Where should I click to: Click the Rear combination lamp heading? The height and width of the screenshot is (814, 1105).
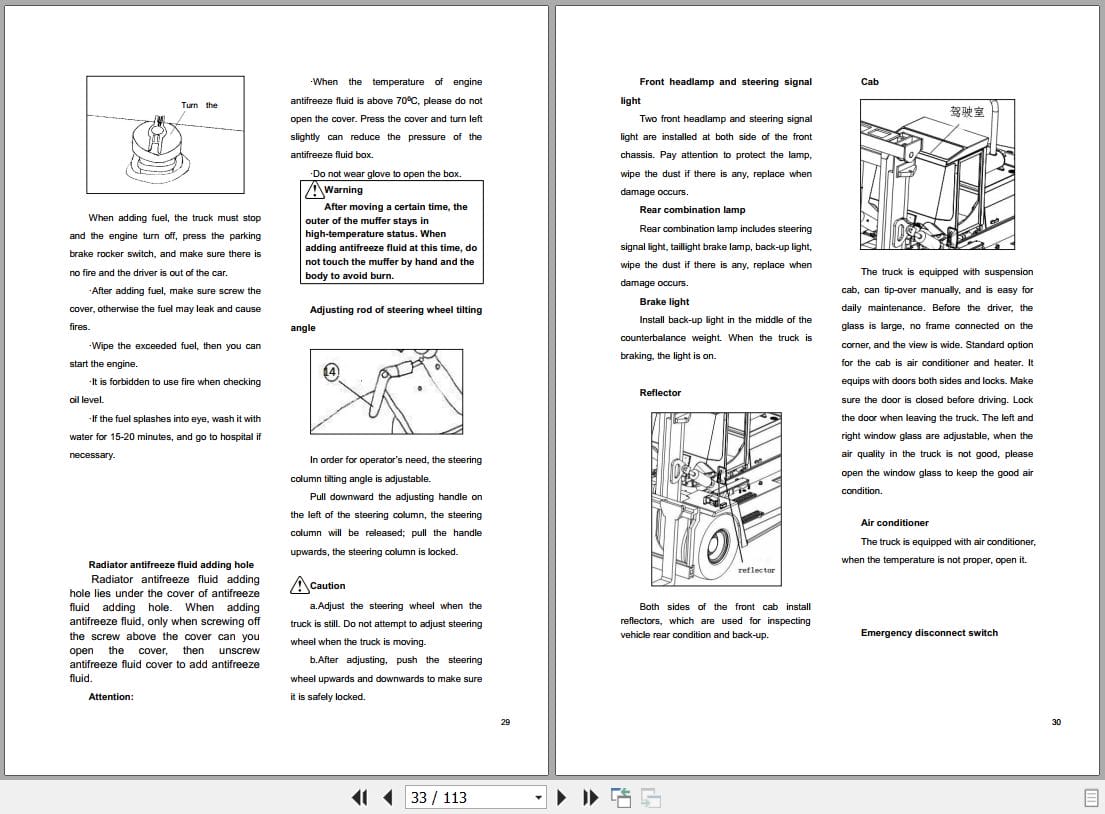click(x=690, y=209)
